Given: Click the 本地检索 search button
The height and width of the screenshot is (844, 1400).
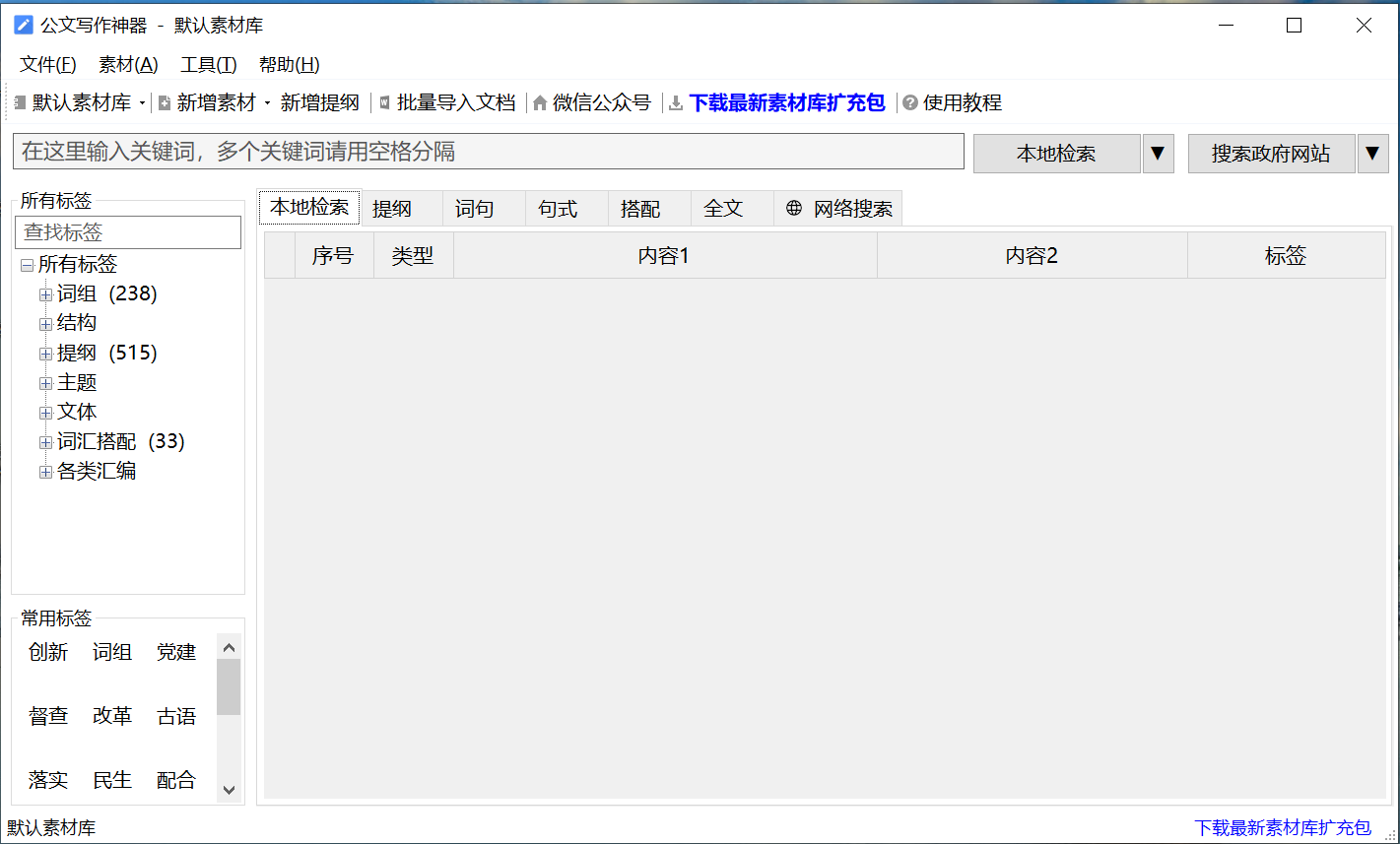Looking at the screenshot, I should pos(1056,154).
